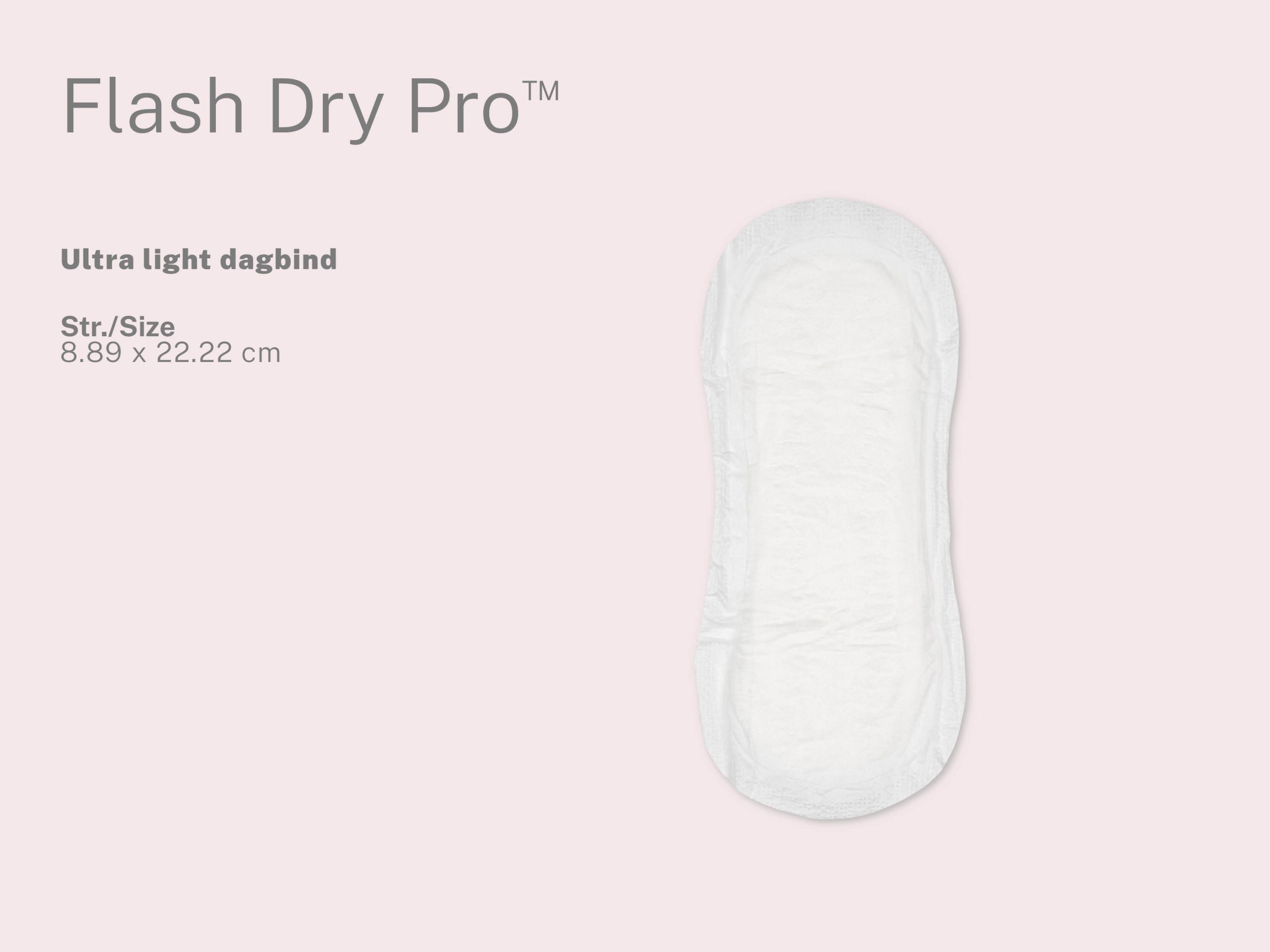Click the slash in "Str./Size"
Screen dimensions: 1270x952
click(x=116, y=327)
